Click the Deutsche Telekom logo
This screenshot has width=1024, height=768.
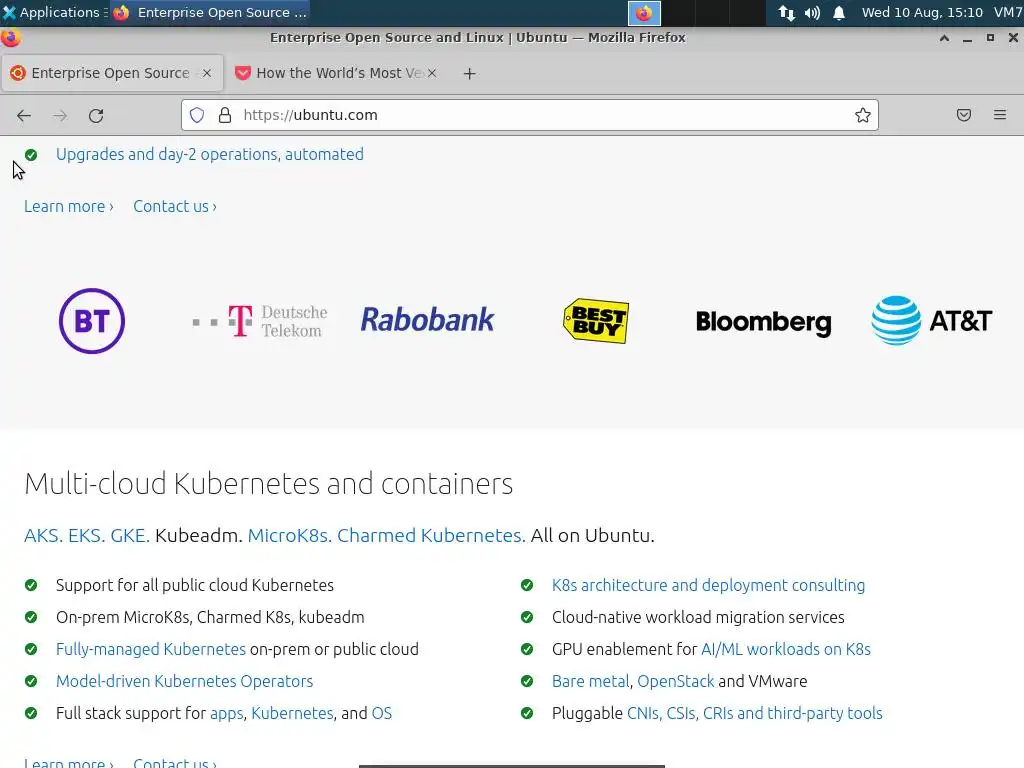pyautogui.click(x=260, y=321)
